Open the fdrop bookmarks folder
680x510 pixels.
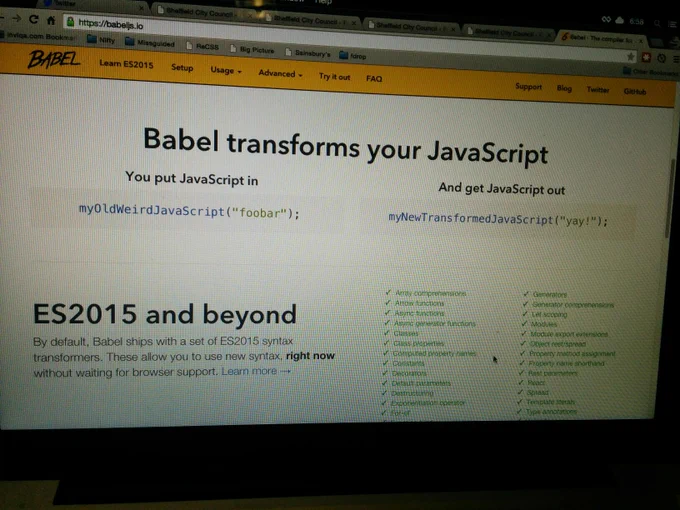(x=353, y=56)
